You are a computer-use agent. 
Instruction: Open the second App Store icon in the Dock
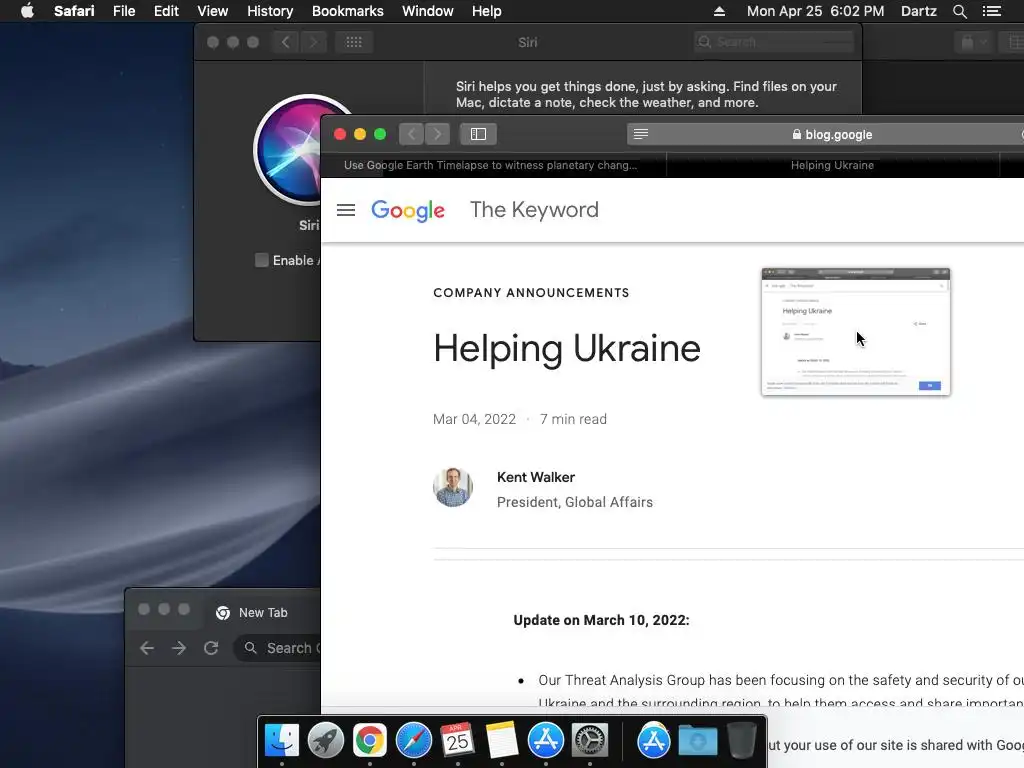(x=654, y=741)
